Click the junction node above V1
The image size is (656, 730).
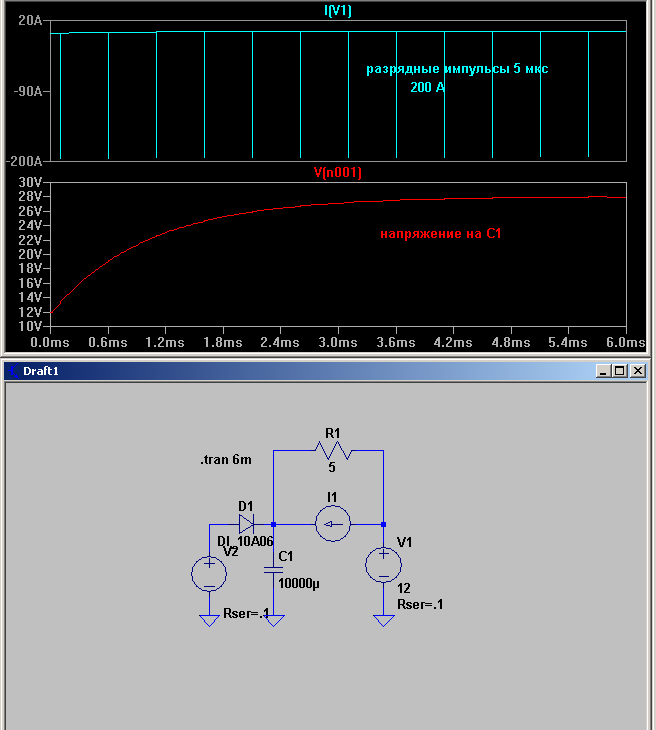pyautogui.click(x=383, y=524)
